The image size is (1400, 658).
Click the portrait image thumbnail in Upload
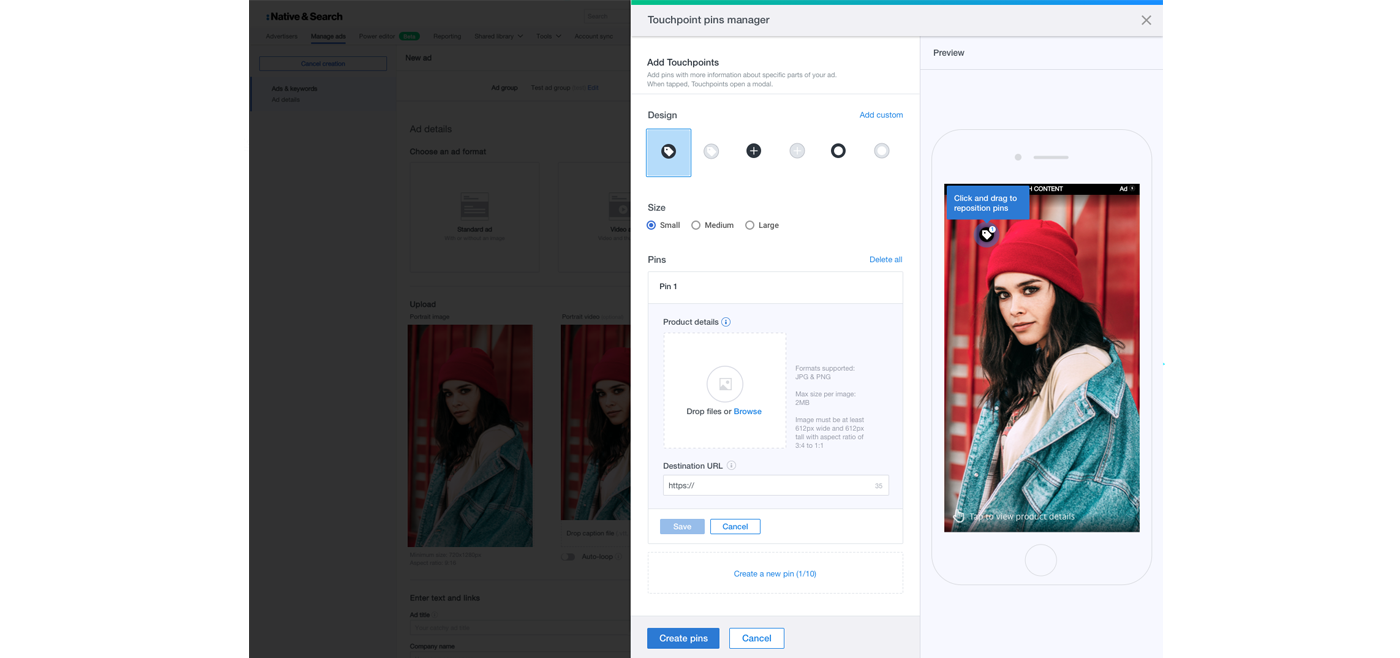[470, 436]
